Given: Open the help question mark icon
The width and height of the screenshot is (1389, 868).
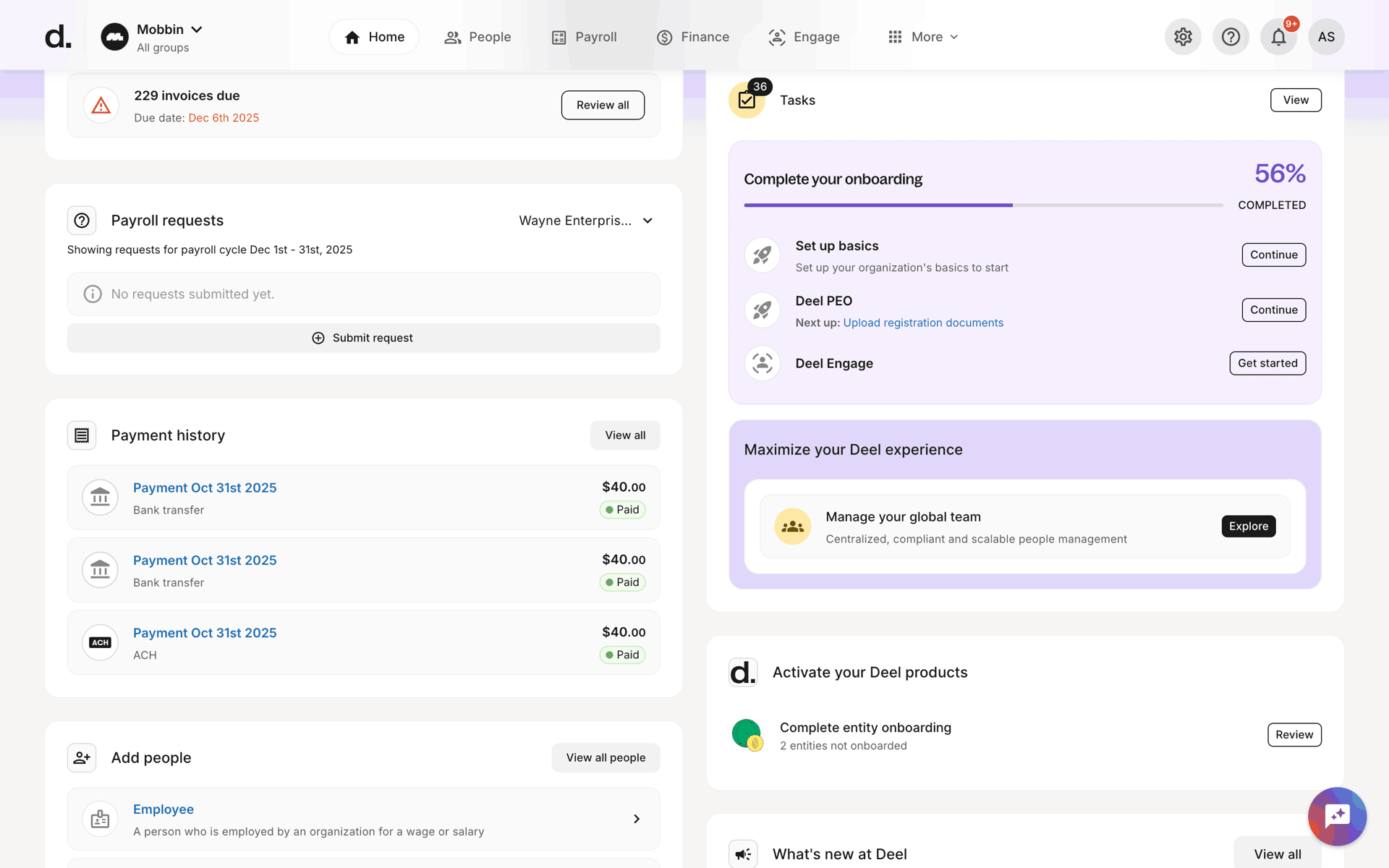Looking at the screenshot, I should coord(1231,37).
